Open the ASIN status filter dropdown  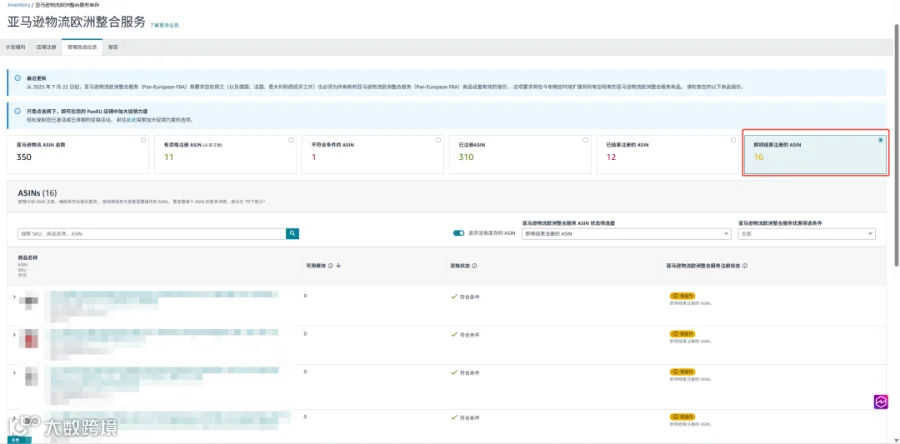(x=626, y=233)
